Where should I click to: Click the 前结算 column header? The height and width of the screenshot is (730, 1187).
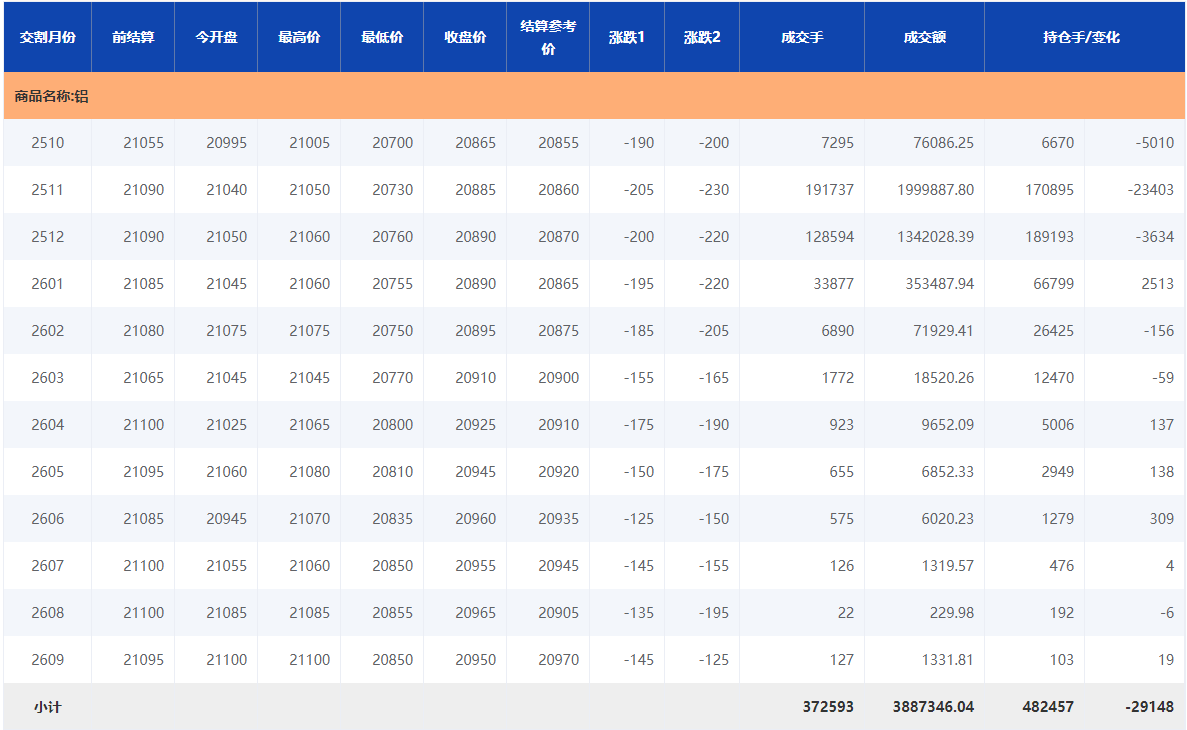[133, 37]
